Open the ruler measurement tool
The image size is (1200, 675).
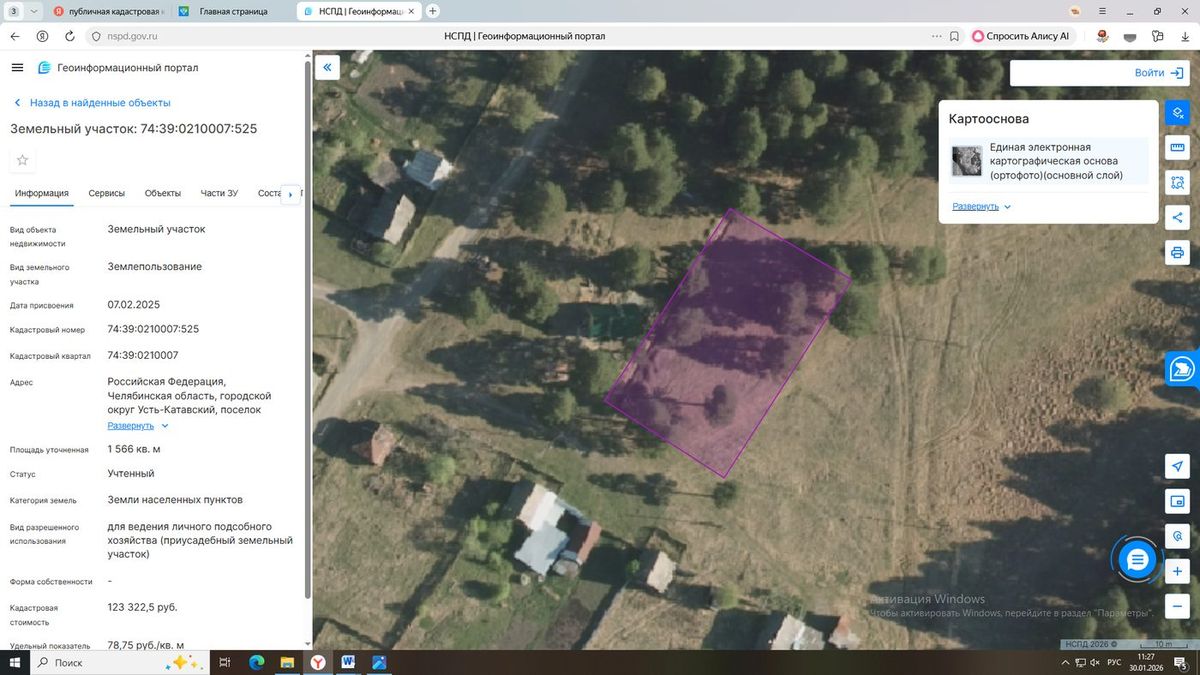pyautogui.click(x=1177, y=148)
